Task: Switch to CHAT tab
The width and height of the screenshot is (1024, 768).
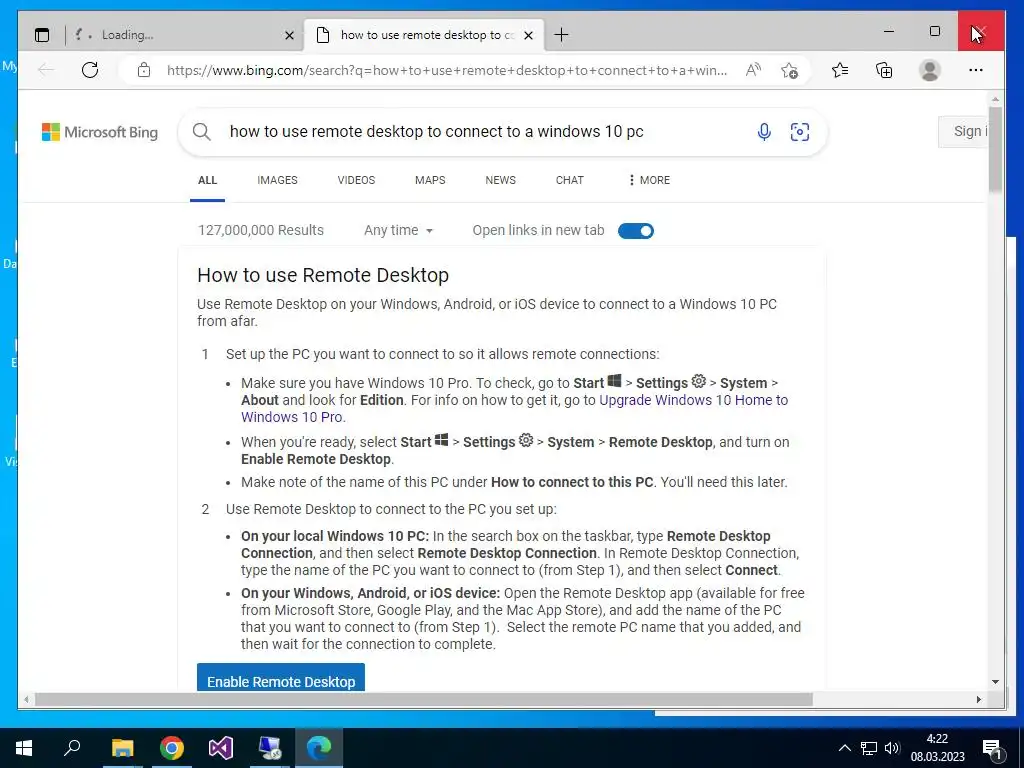Action: click(569, 180)
